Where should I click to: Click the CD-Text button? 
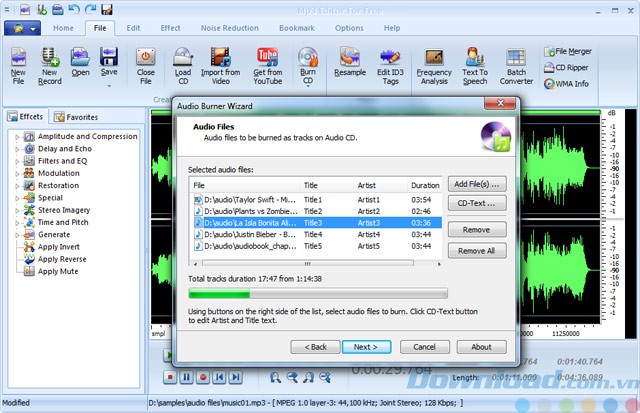click(477, 203)
